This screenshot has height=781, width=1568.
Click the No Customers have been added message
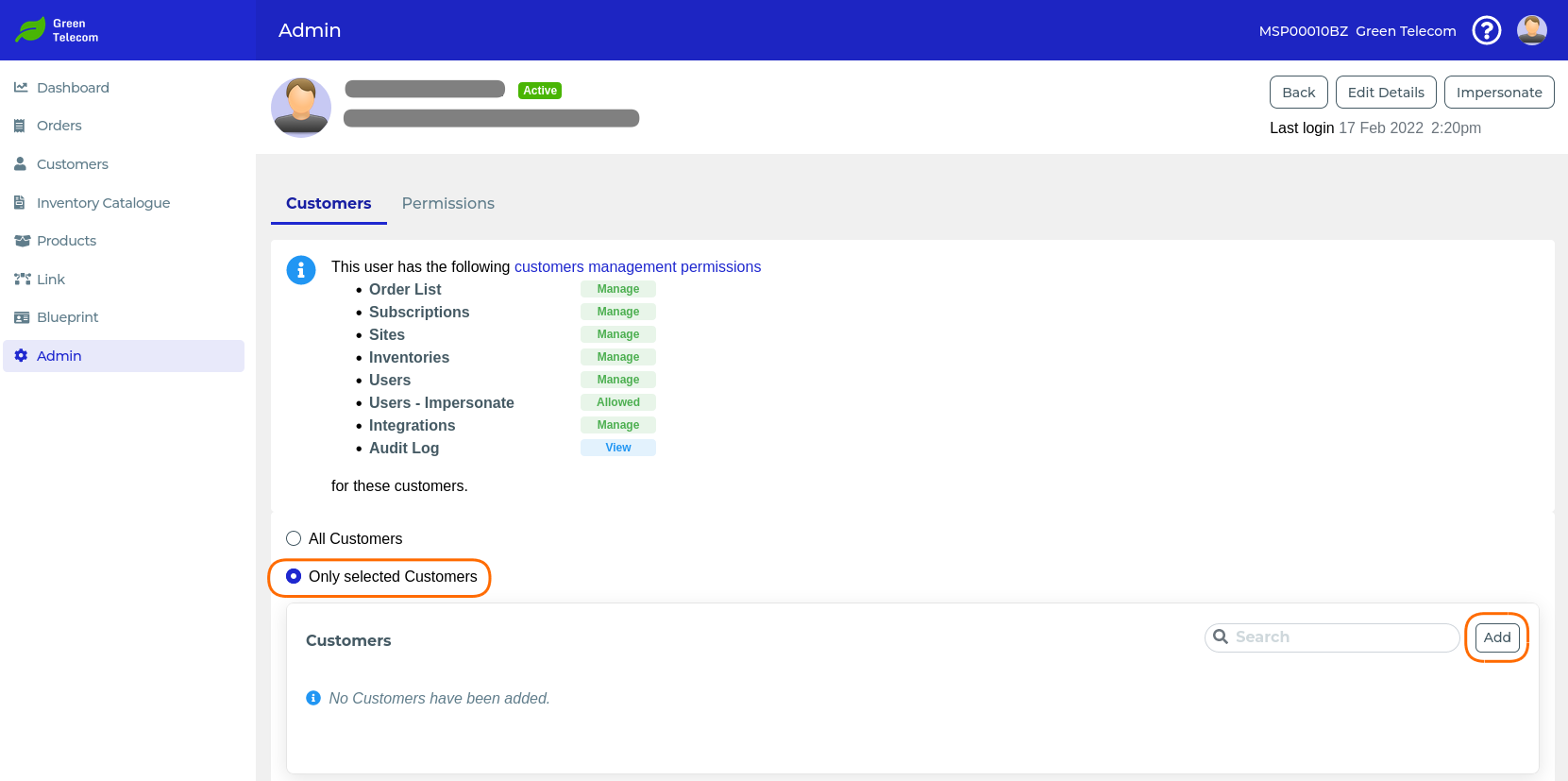[x=439, y=698]
